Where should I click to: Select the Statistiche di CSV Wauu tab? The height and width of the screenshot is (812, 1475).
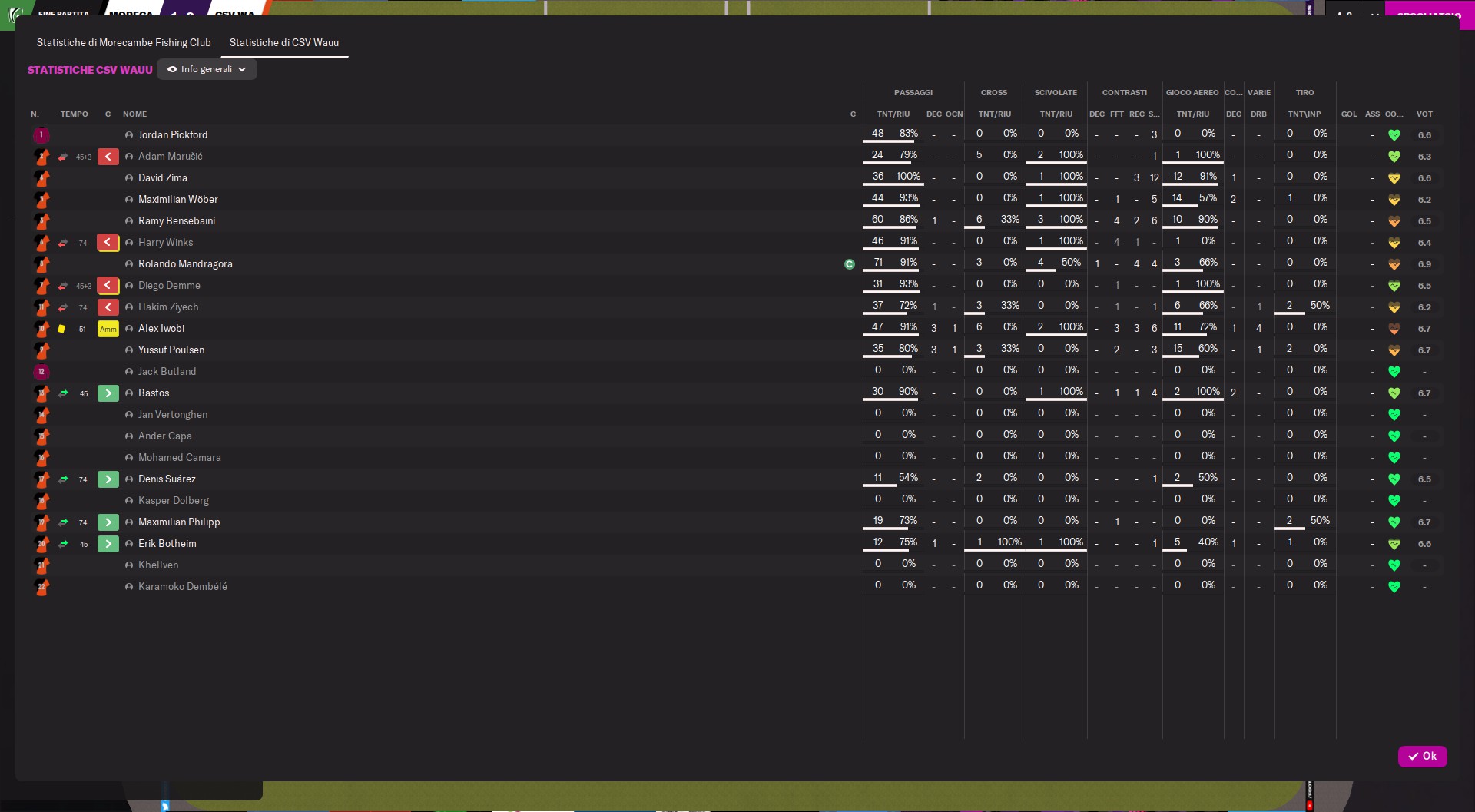click(x=284, y=43)
